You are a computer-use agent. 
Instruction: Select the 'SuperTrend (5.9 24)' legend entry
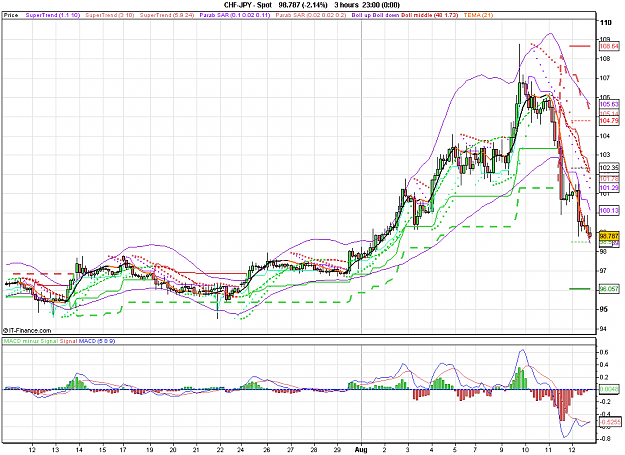[x=167, y=15]
